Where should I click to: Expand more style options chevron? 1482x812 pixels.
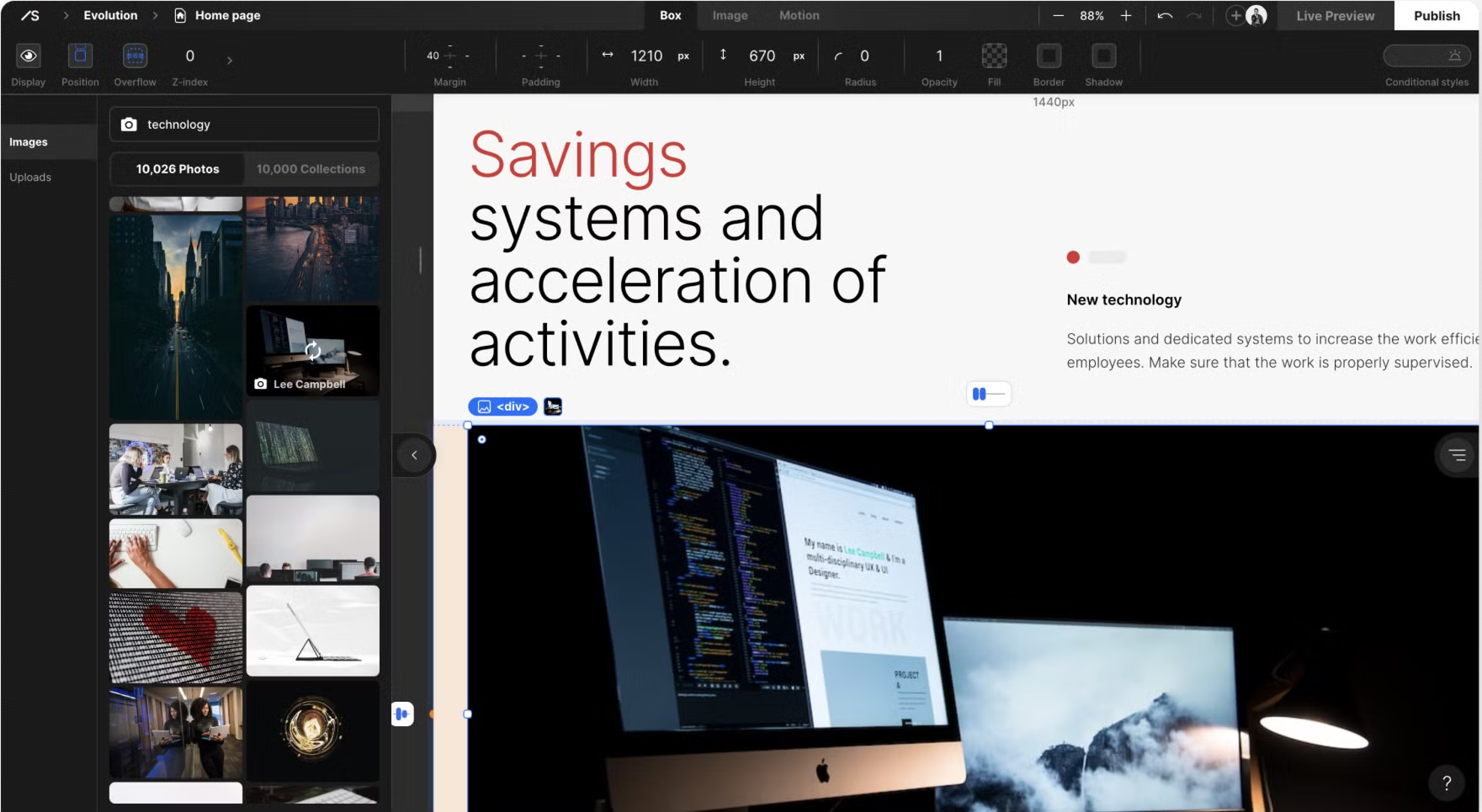pyautogui.click(x=230, y=61)
